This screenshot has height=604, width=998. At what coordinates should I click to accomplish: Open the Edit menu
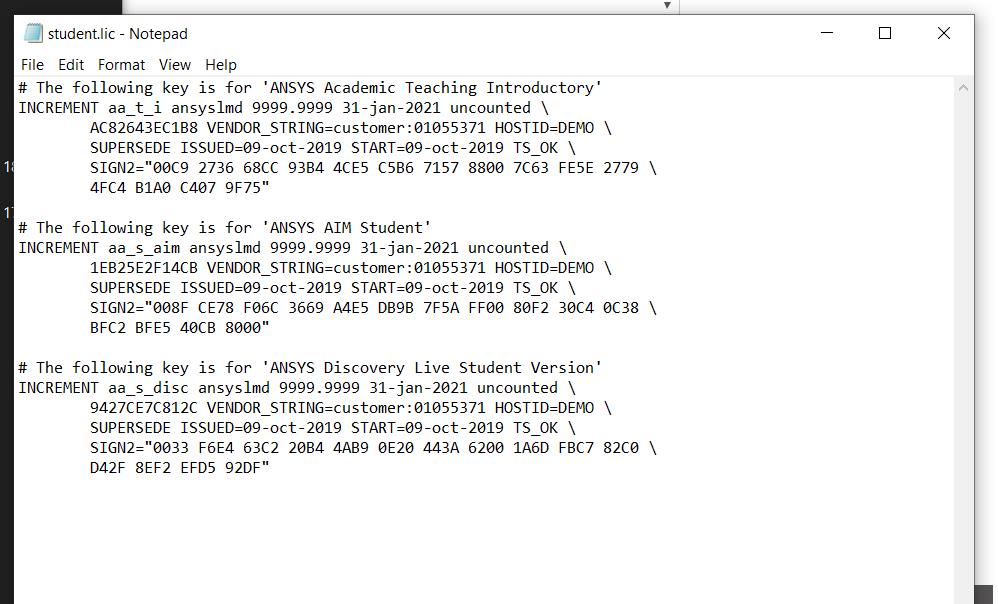[x=71, y=65]
